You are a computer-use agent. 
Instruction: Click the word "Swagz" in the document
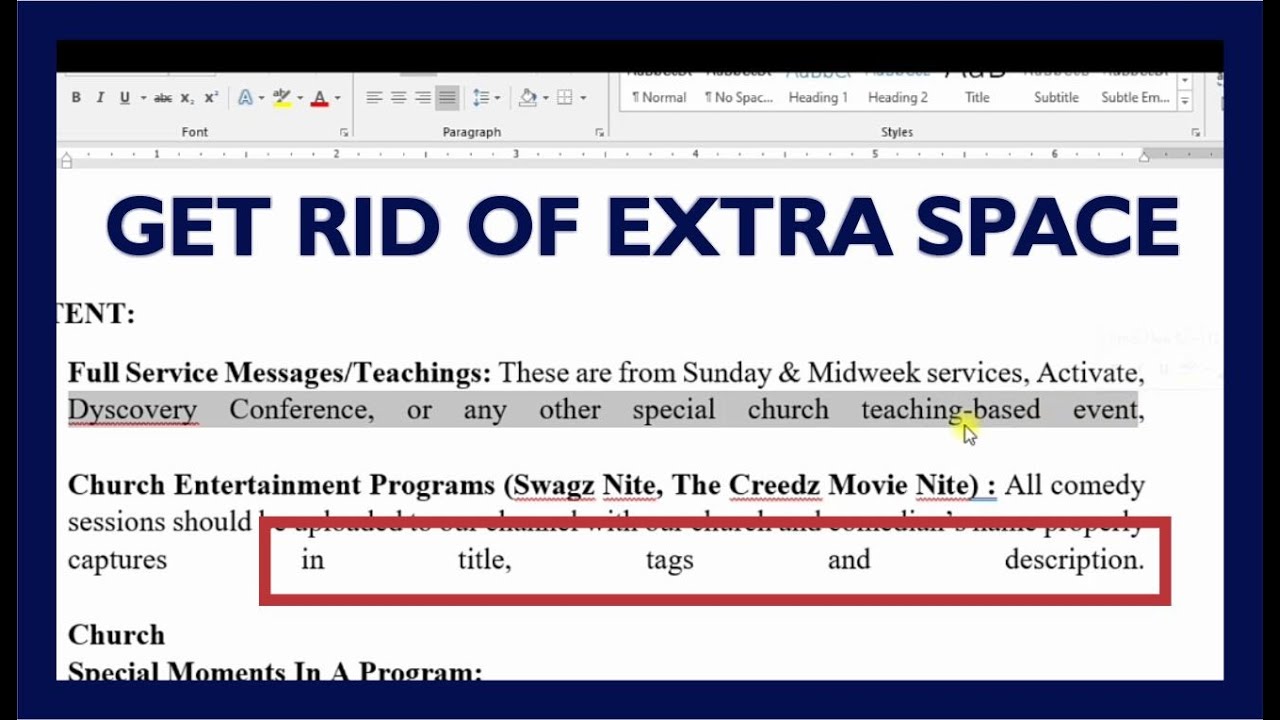coord(552,486)
